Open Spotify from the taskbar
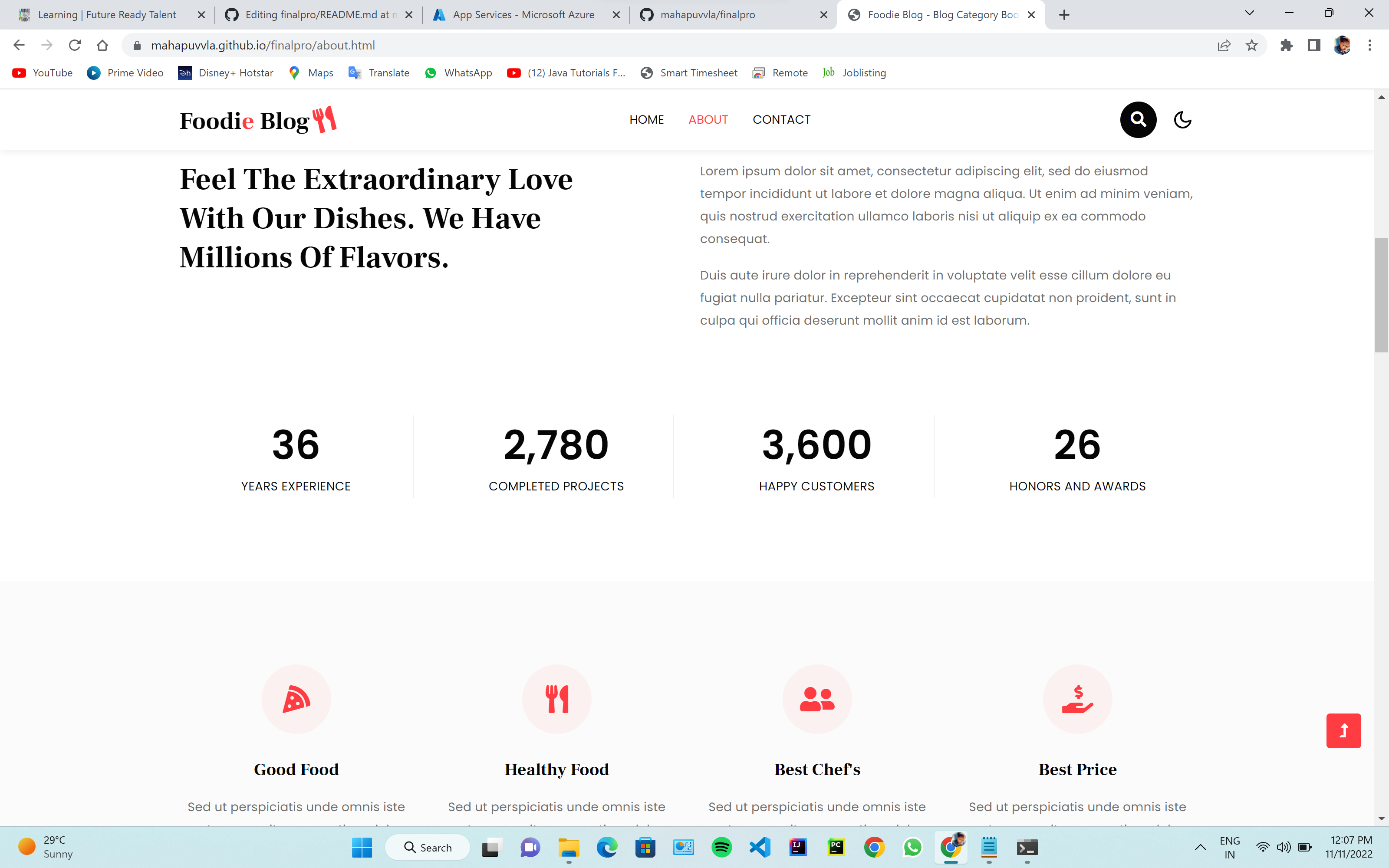Viewport: 1389px width, 868px height. tap(721, 847)
